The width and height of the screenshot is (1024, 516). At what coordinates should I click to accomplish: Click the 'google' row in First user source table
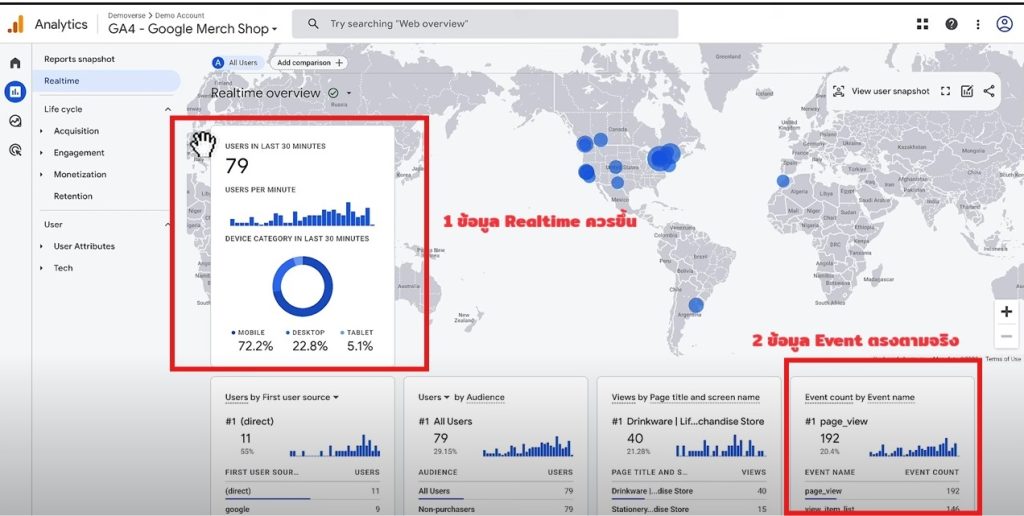(x=302, y=509)
